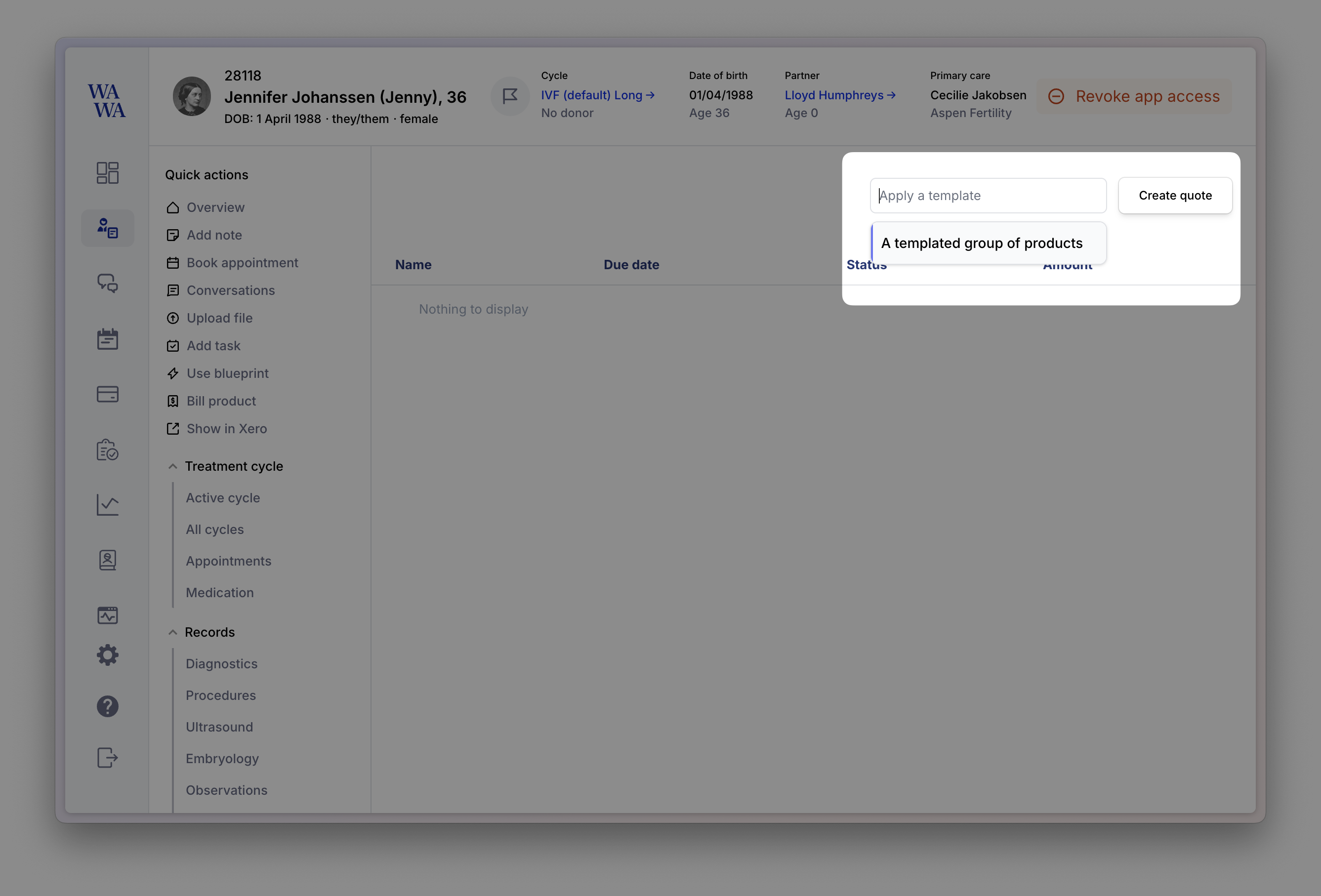The height and width of the screenshot is (896, 1321).
Task: Collapse the Records section chevron
Action: coord(173,632)
